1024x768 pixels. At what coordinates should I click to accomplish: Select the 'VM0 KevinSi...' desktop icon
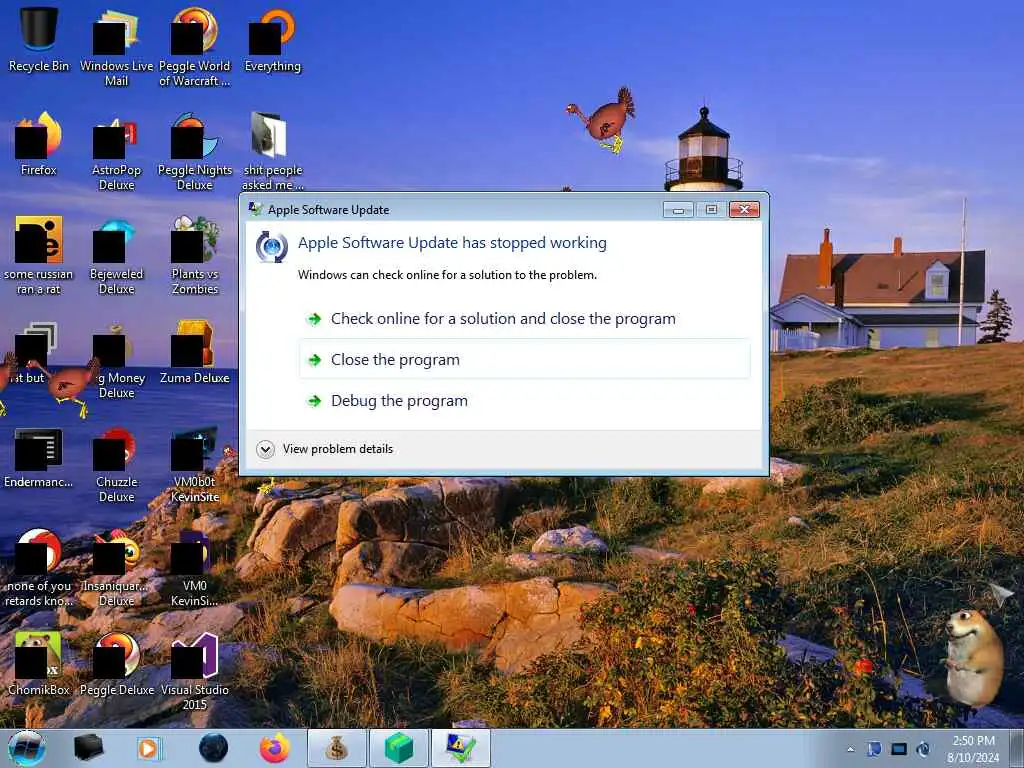tap(195, 568)
